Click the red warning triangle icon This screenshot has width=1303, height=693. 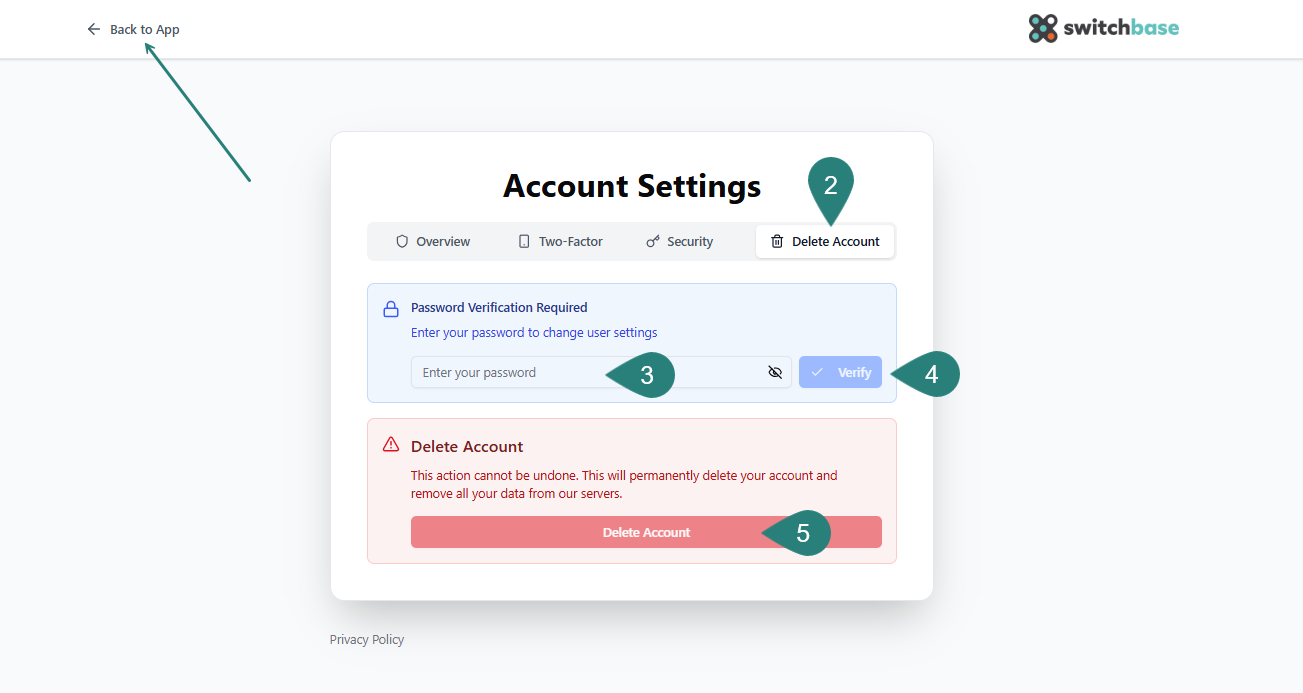click(391, 445)
